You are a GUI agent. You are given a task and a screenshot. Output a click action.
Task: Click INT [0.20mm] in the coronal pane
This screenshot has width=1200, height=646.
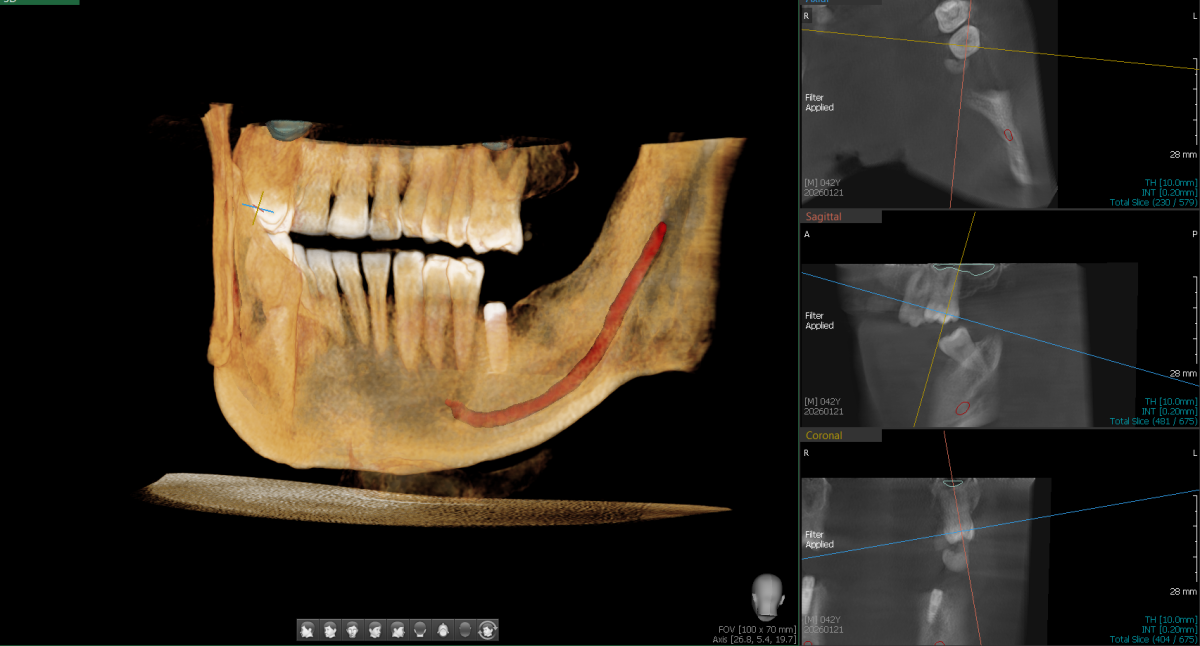[1171, 630]
